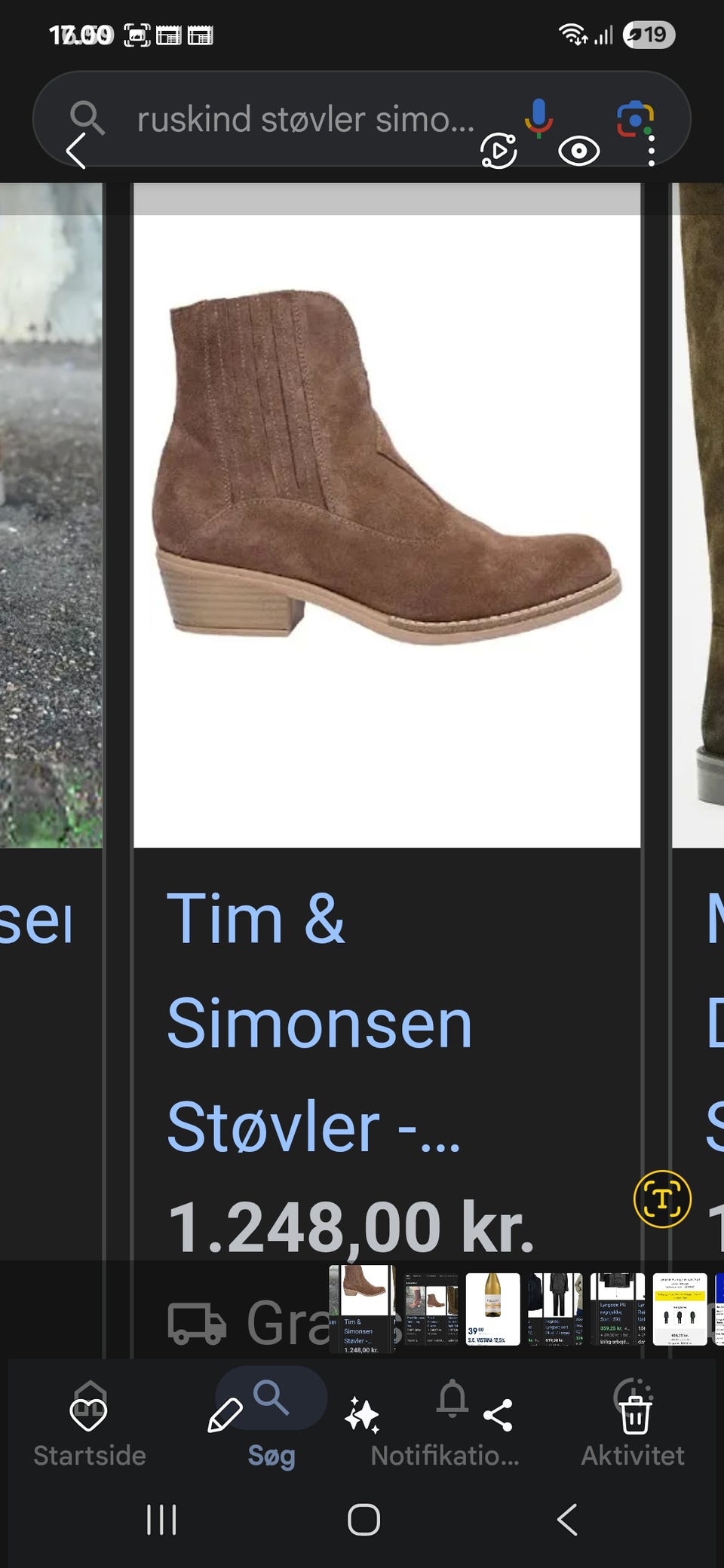Tap the Android home button
Screen dimensions: 724x1568
pos(364,1519)
